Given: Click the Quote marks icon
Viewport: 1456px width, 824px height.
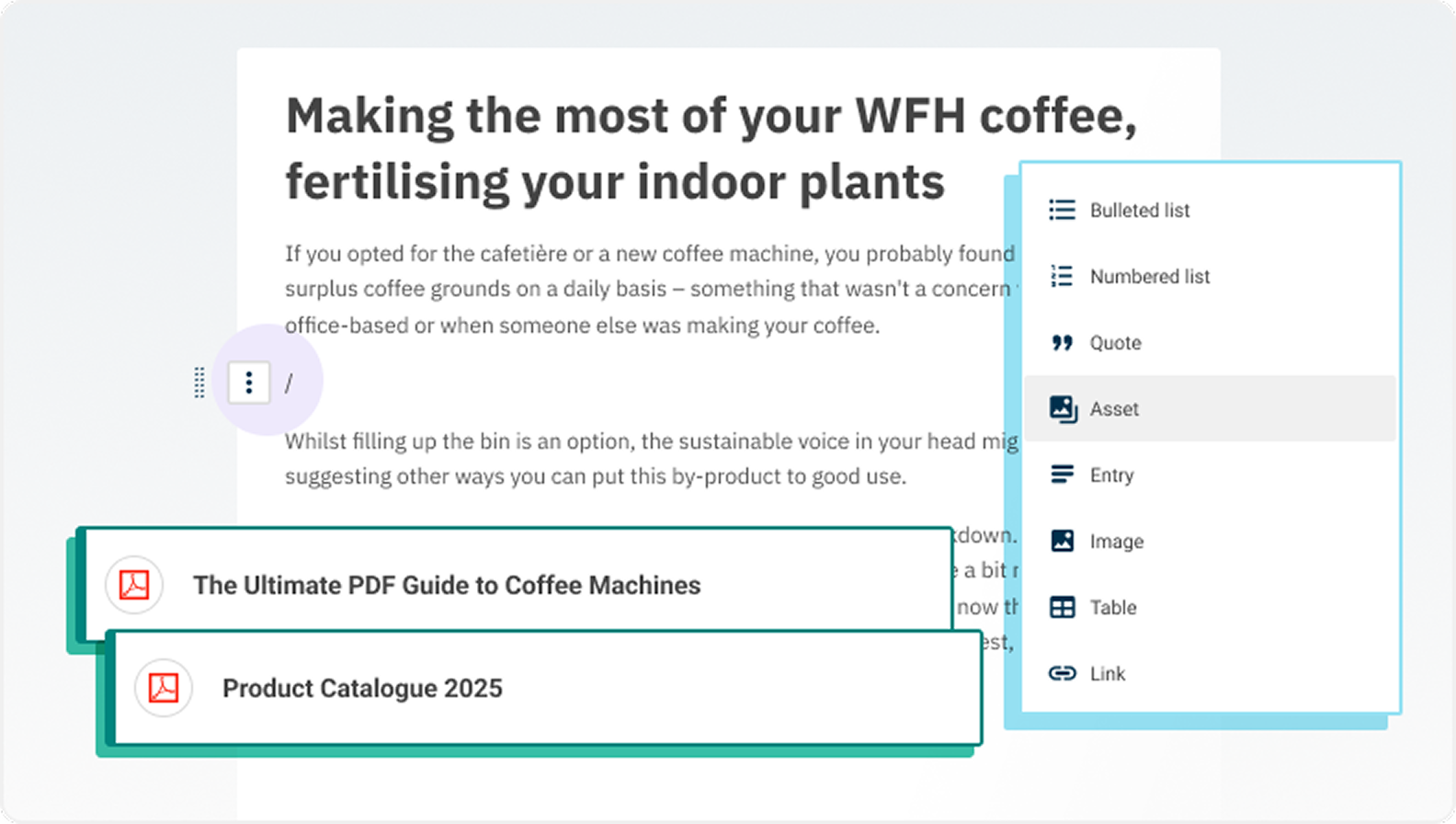Looking at the screenshot, I should click(x=1062, y=343).
